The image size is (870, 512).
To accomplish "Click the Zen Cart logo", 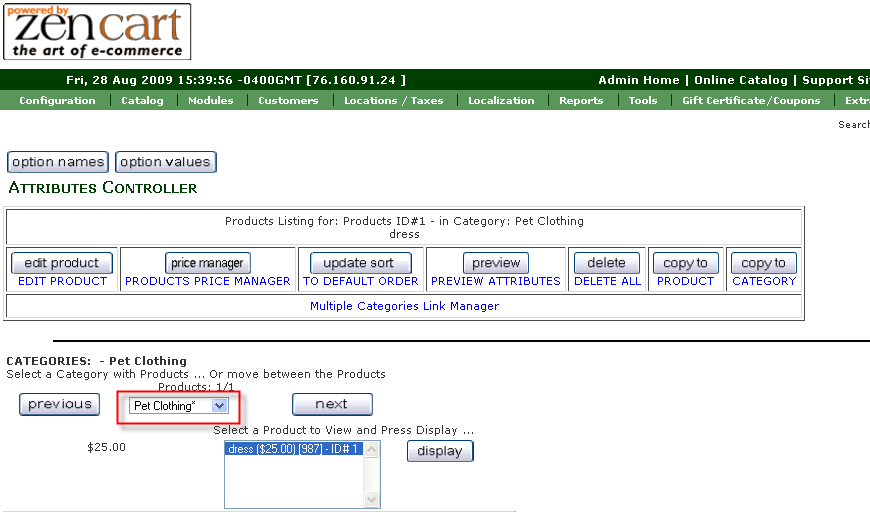I will point(97,32).
